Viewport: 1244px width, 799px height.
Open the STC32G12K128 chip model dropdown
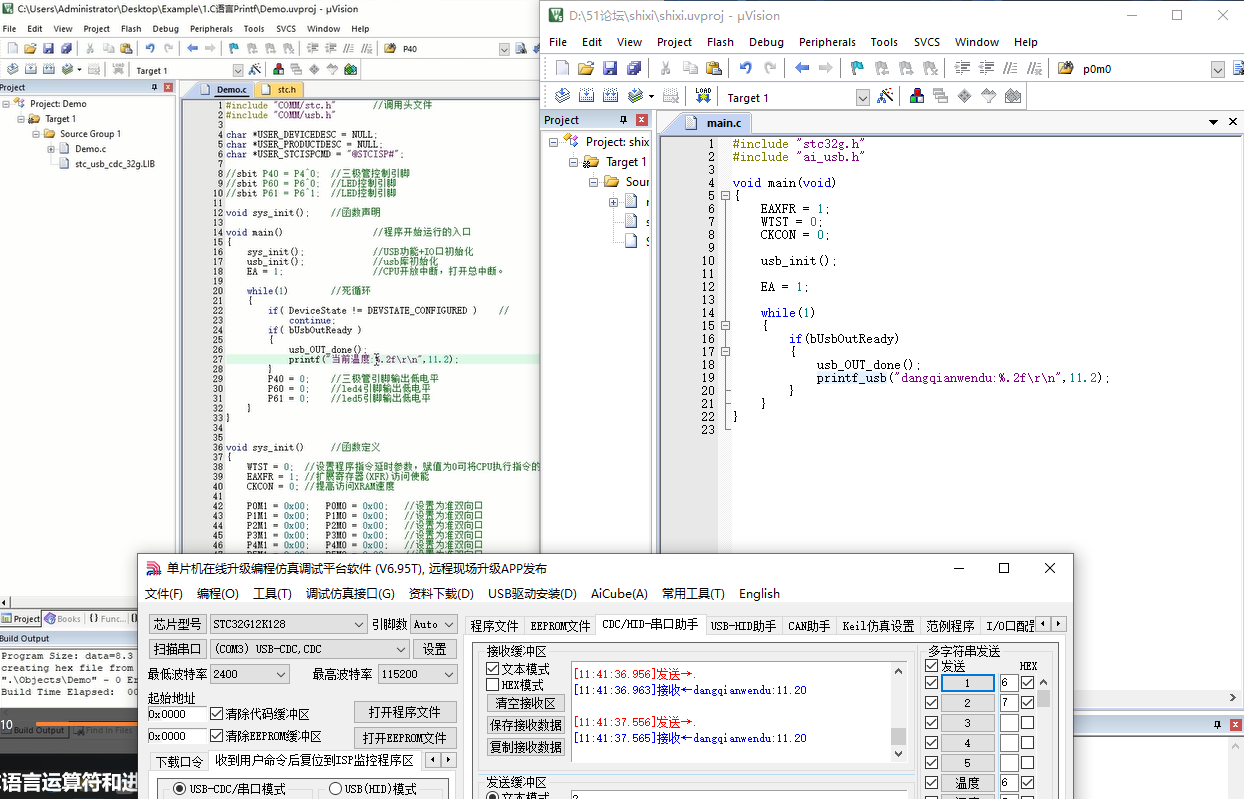click(288, 624)
